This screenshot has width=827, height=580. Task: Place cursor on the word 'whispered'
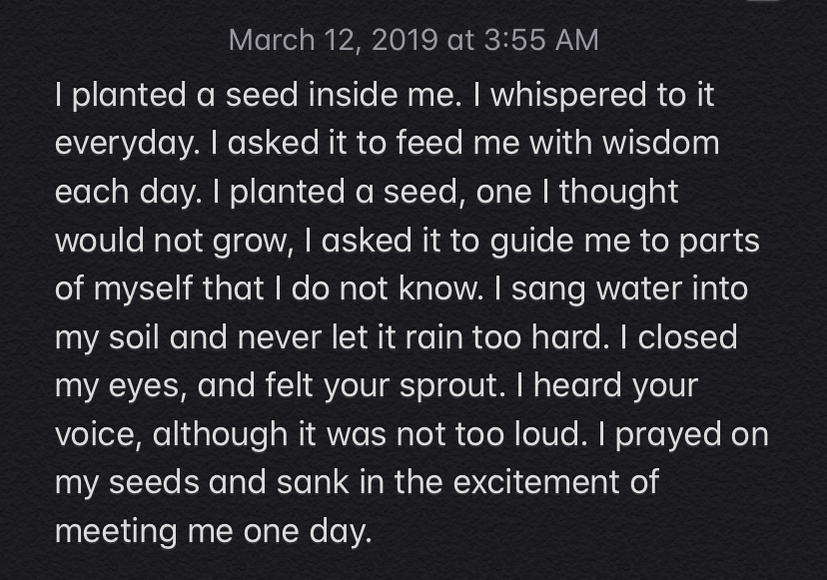click(x=569, y=96)
